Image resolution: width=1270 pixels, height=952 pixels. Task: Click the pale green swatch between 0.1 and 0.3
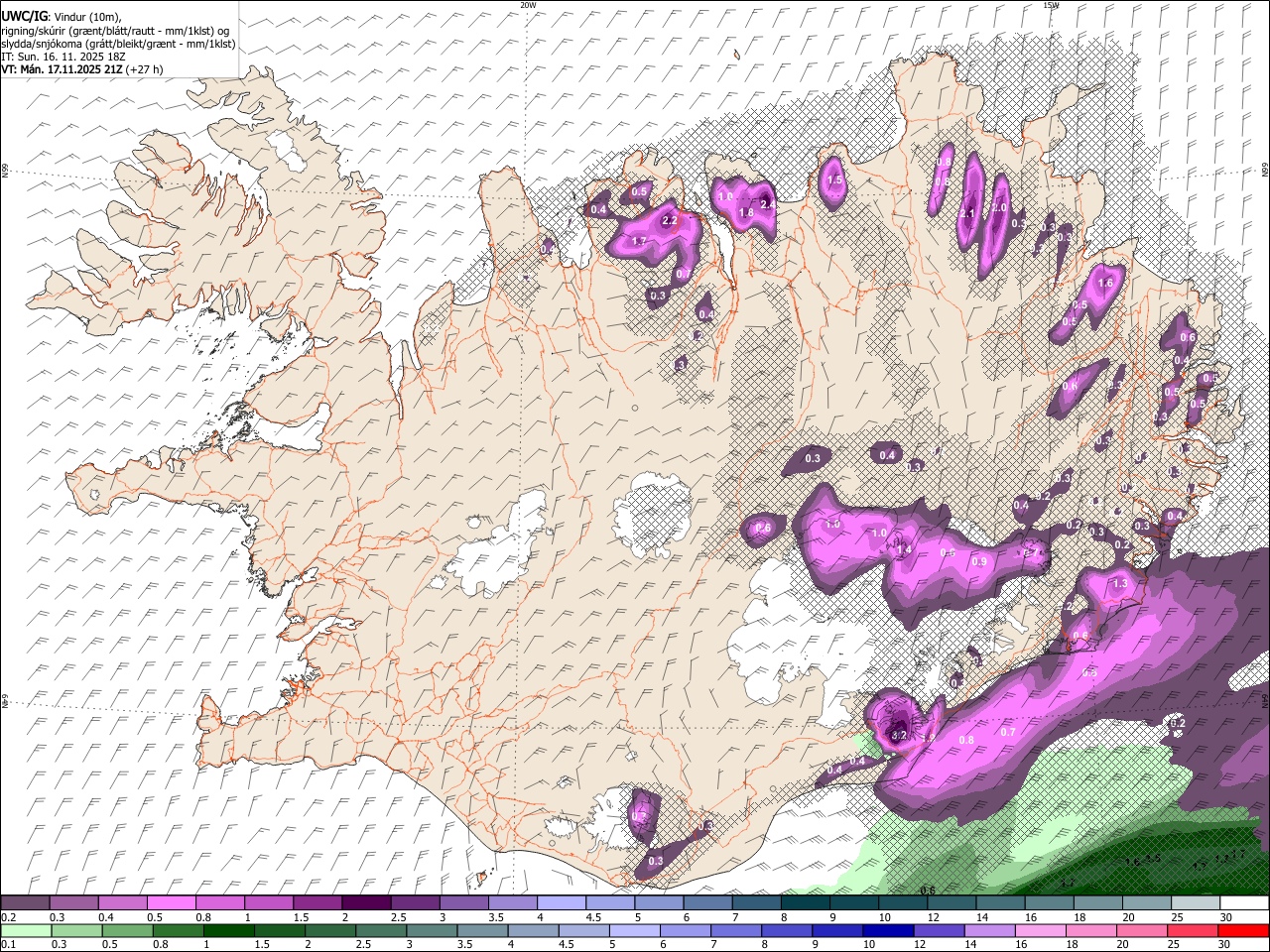pos(26,931)
